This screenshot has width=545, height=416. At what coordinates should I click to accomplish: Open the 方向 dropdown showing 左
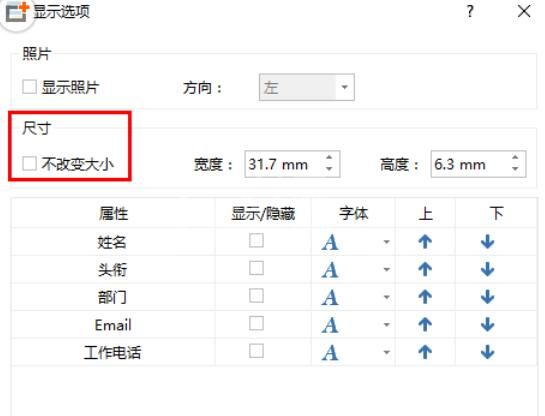point(307,87)
